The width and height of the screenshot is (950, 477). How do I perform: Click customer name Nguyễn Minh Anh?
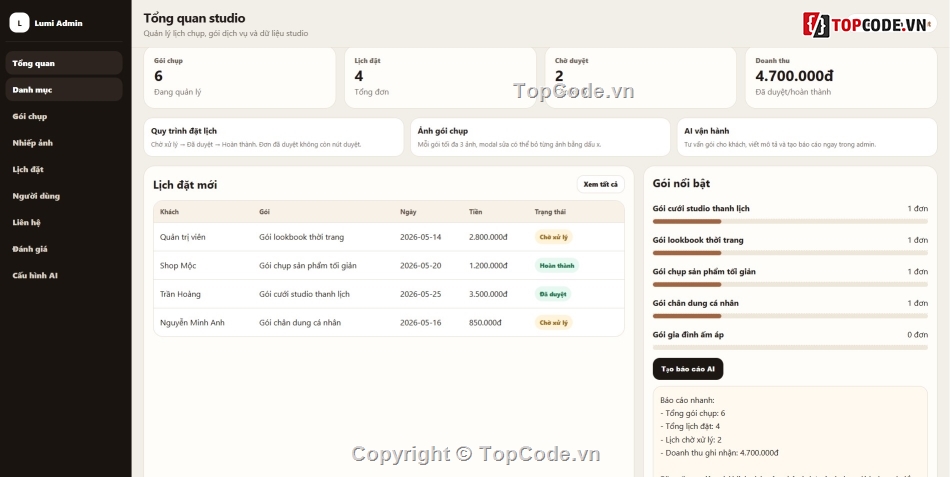point(192,322)
